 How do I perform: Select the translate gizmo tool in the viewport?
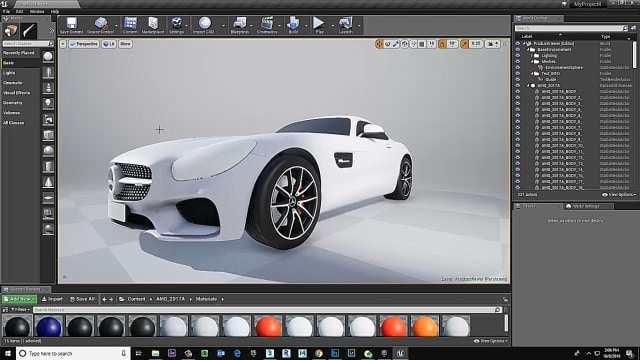point(379,44)
